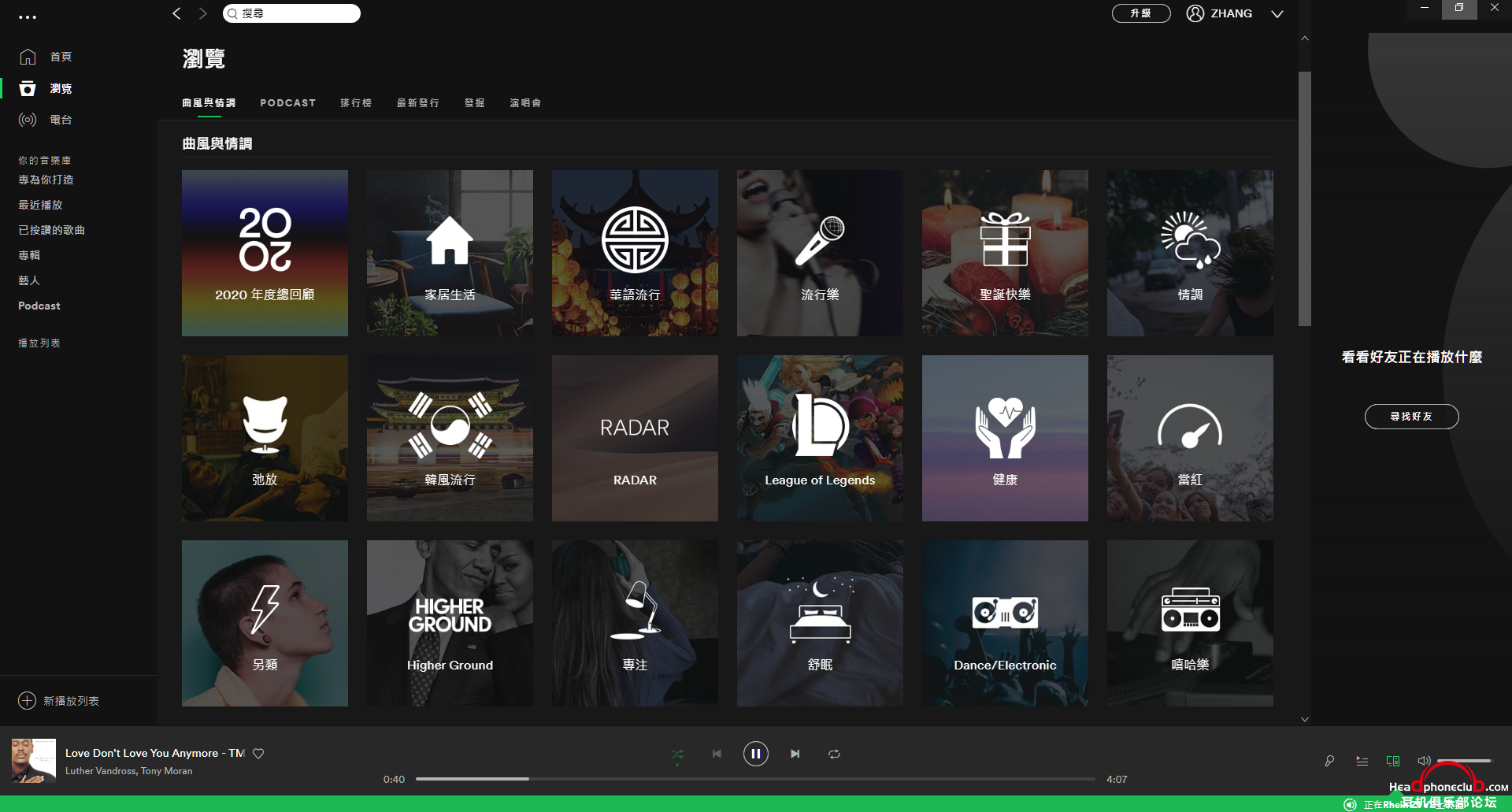The width and height of the screenshot is (1512, 812).
Task: Seek in the song progress bar
Action: [755, 779]
